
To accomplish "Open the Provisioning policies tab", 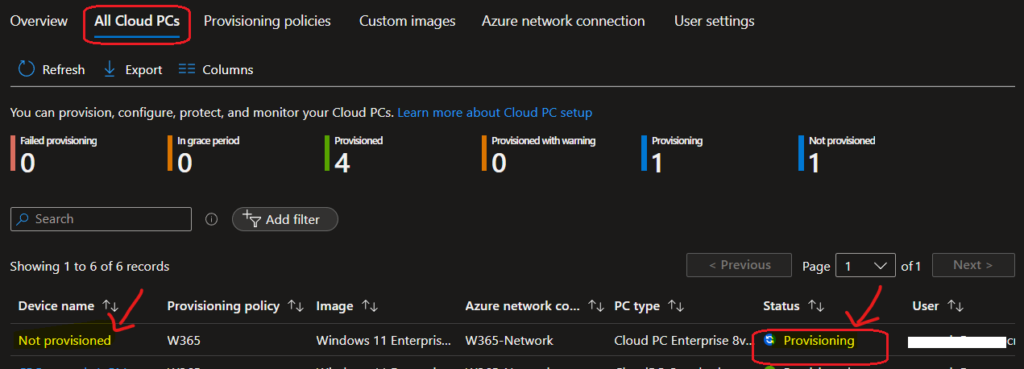I will [x=267, y=21].
